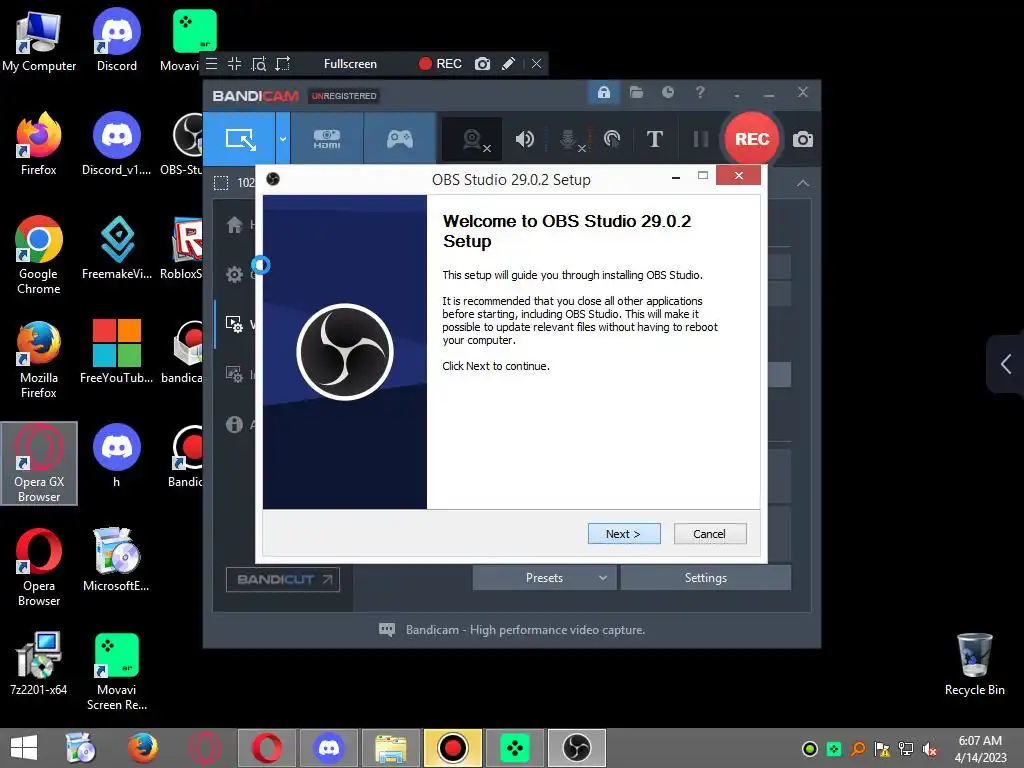Click the Bandicam lock icon
1024x768 pixels.
tap(603, 92)
